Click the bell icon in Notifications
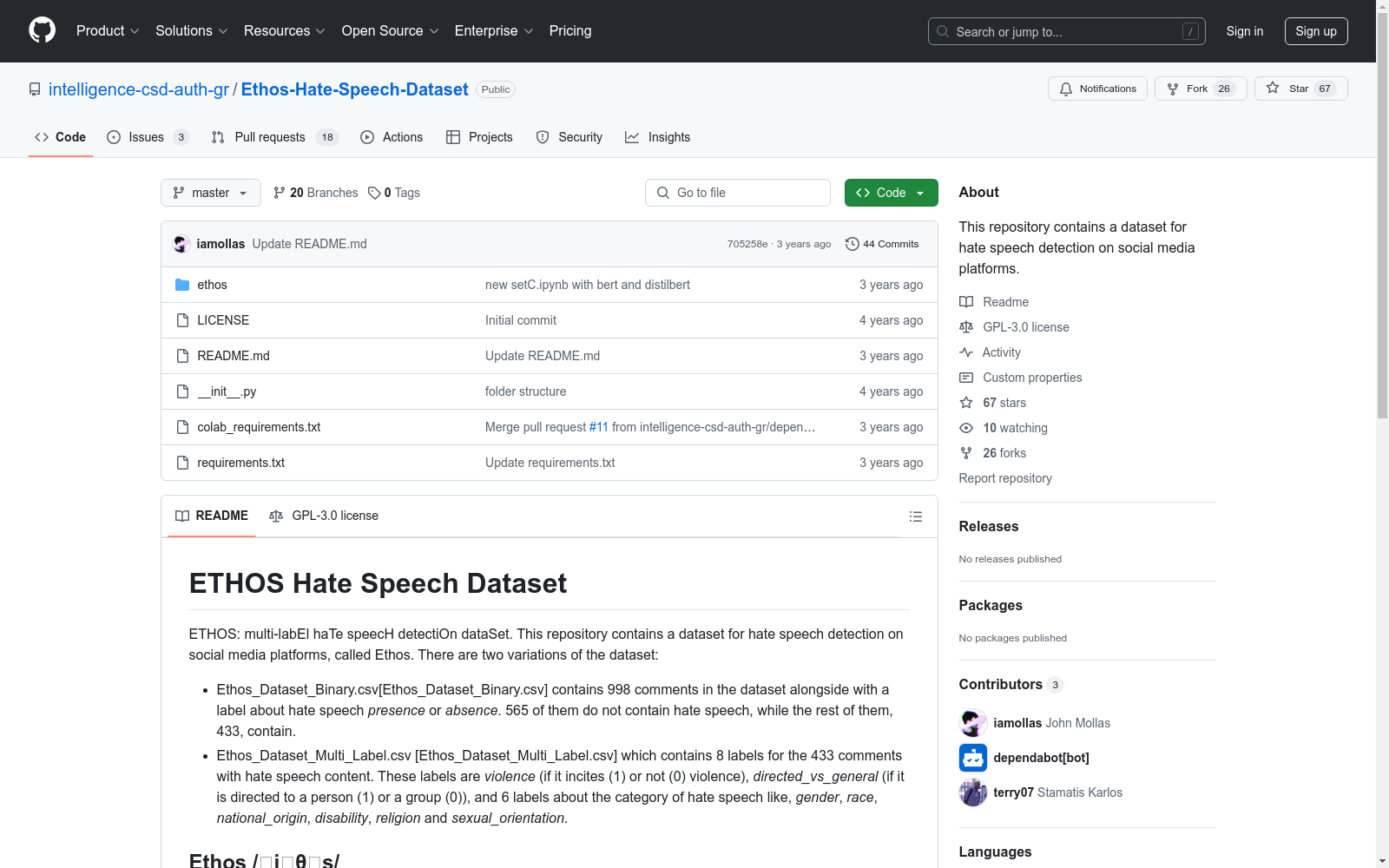The height and width of the screenshot is (868, 1389). (x=1066, y=89)
